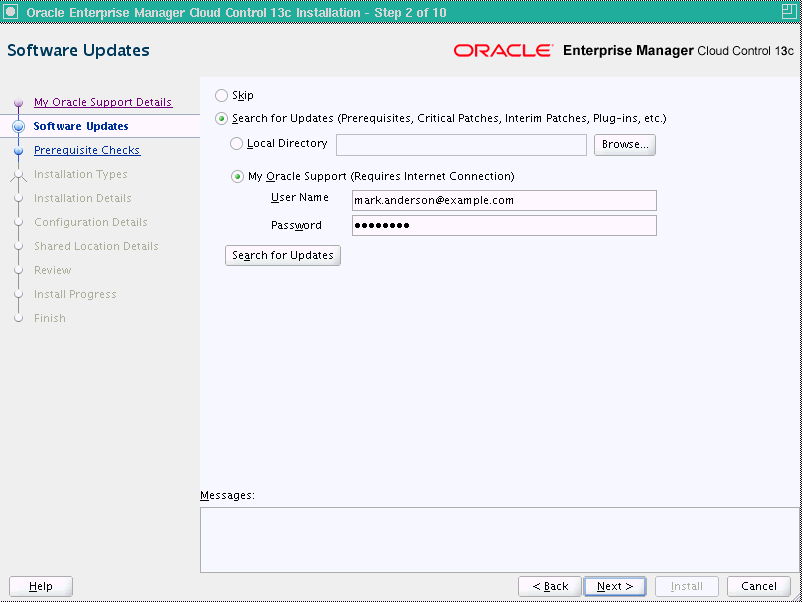802x602 pixels.
Task: Proceed with the Next button
Action: 615,586
